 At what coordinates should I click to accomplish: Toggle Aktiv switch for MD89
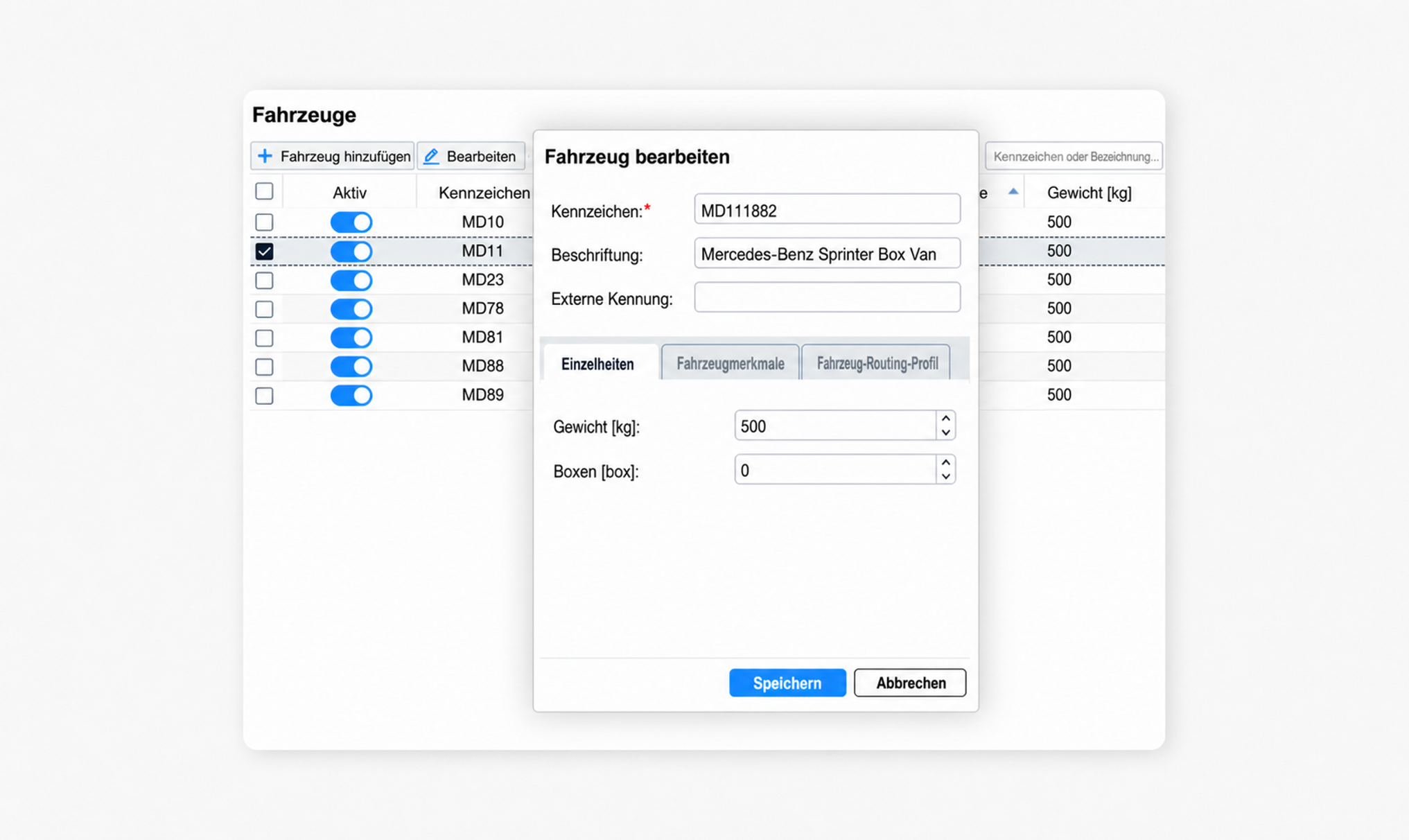tap(351, 396)
